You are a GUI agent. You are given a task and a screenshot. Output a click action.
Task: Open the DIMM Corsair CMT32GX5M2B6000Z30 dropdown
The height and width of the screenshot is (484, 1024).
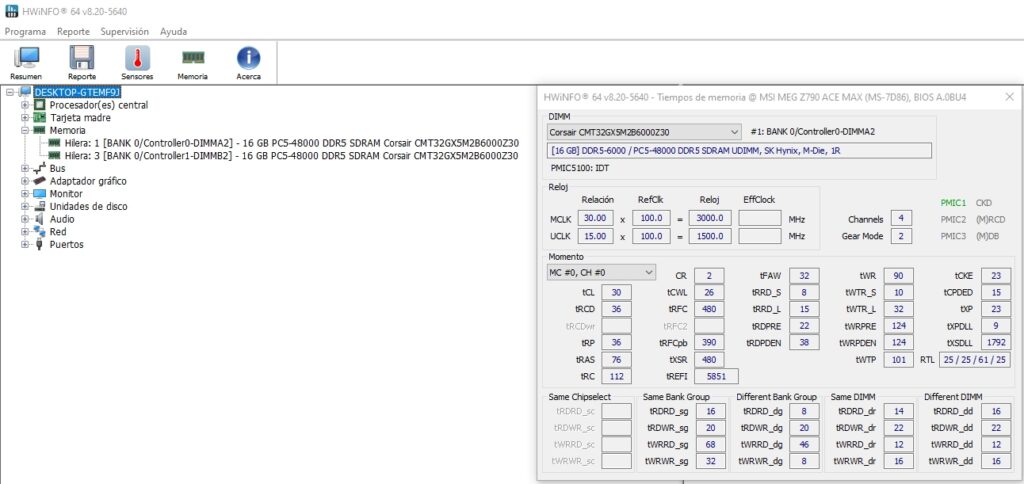644,132
